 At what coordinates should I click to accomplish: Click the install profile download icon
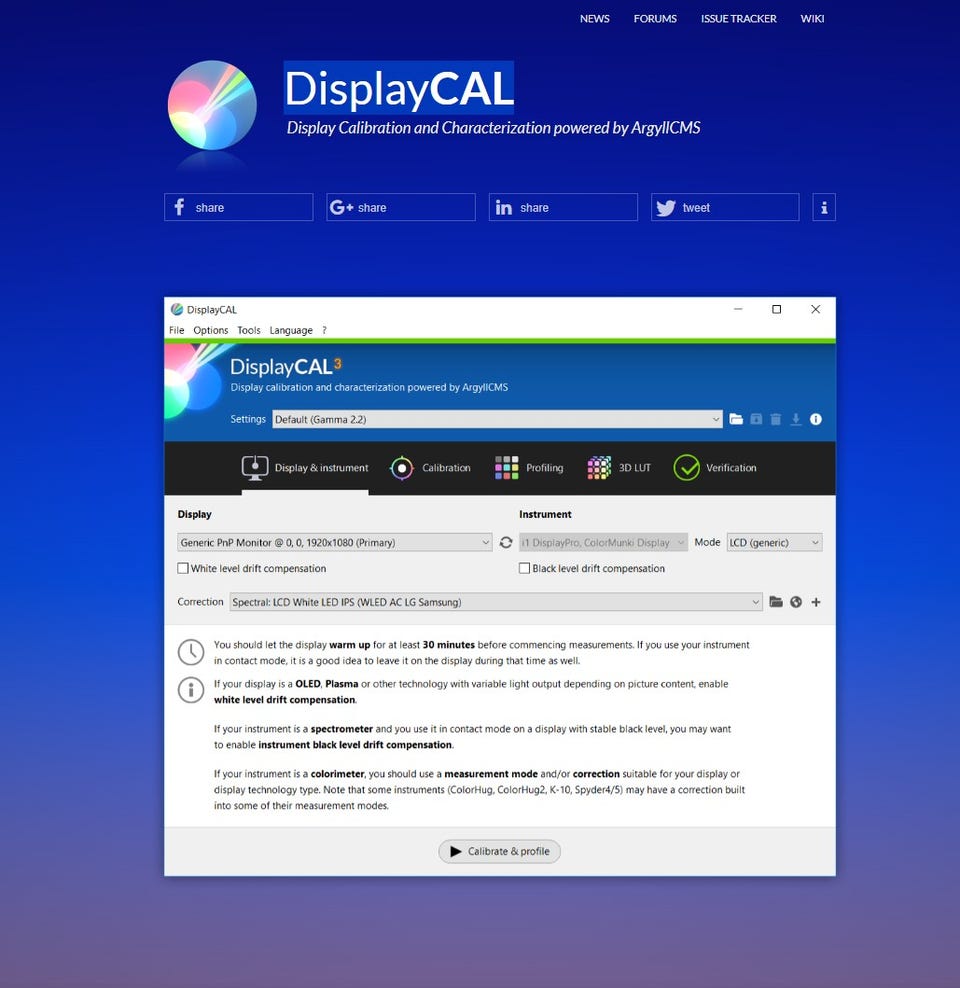click(796, 420)
